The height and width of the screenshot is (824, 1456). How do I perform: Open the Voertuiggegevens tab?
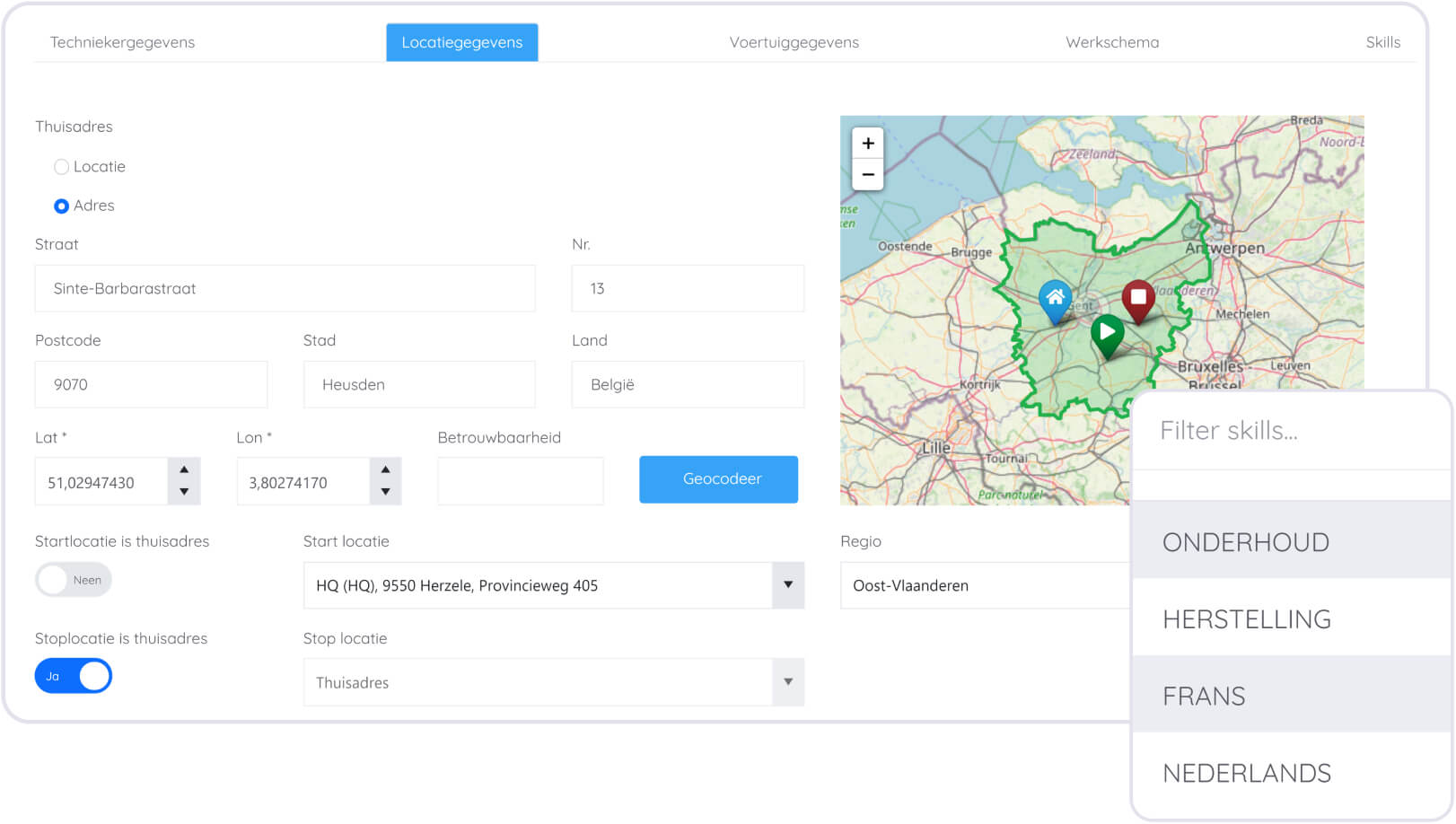794,42
